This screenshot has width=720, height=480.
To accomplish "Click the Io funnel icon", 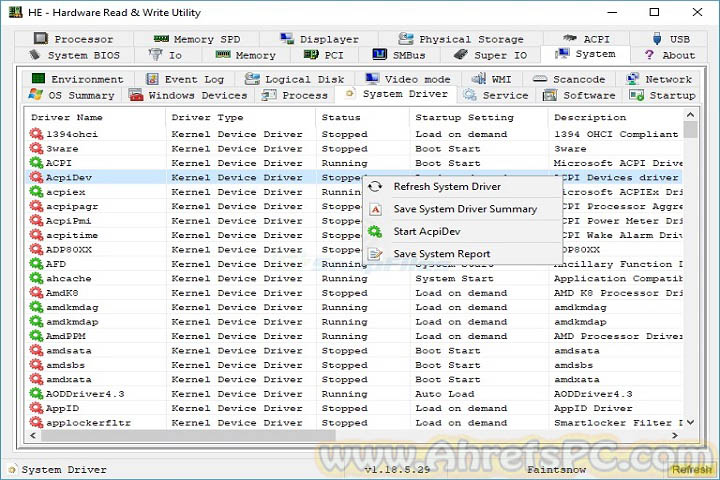I will (155, 55).
